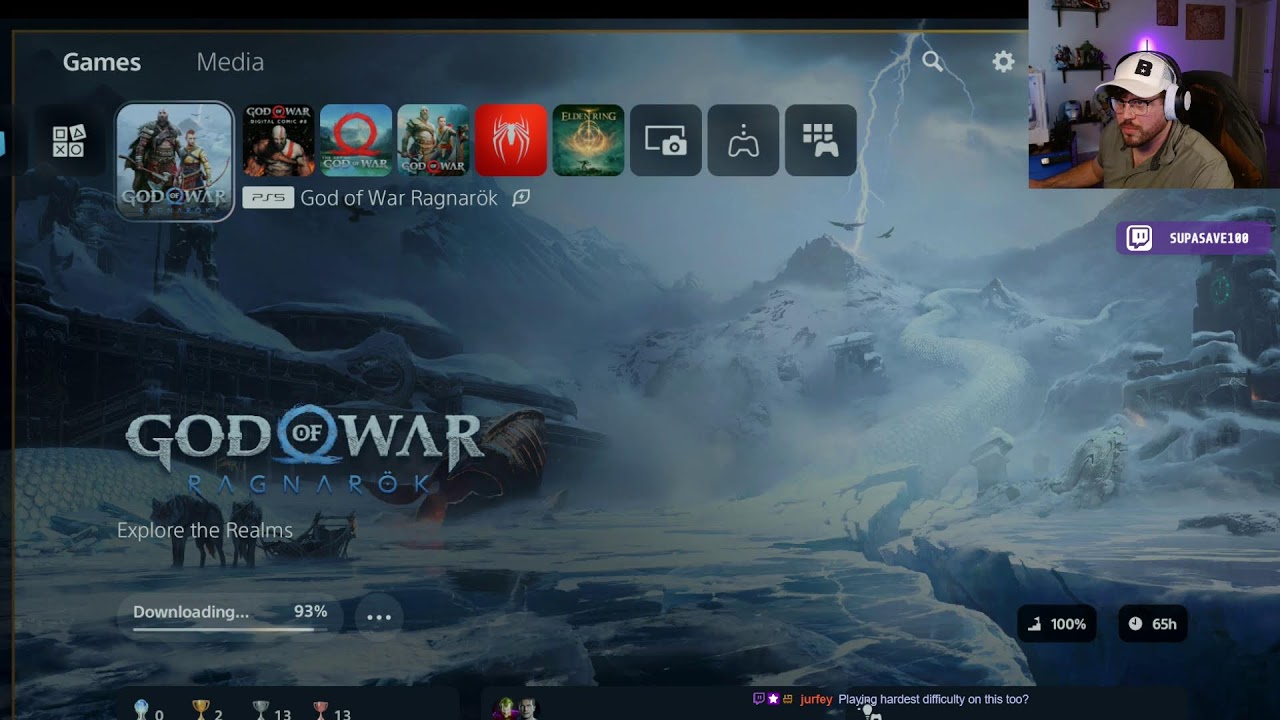Image resolution: width=1280 pixels, height=720 pixels.
Task: Select the Elden Ring game tile
Action: click(588, 140)
